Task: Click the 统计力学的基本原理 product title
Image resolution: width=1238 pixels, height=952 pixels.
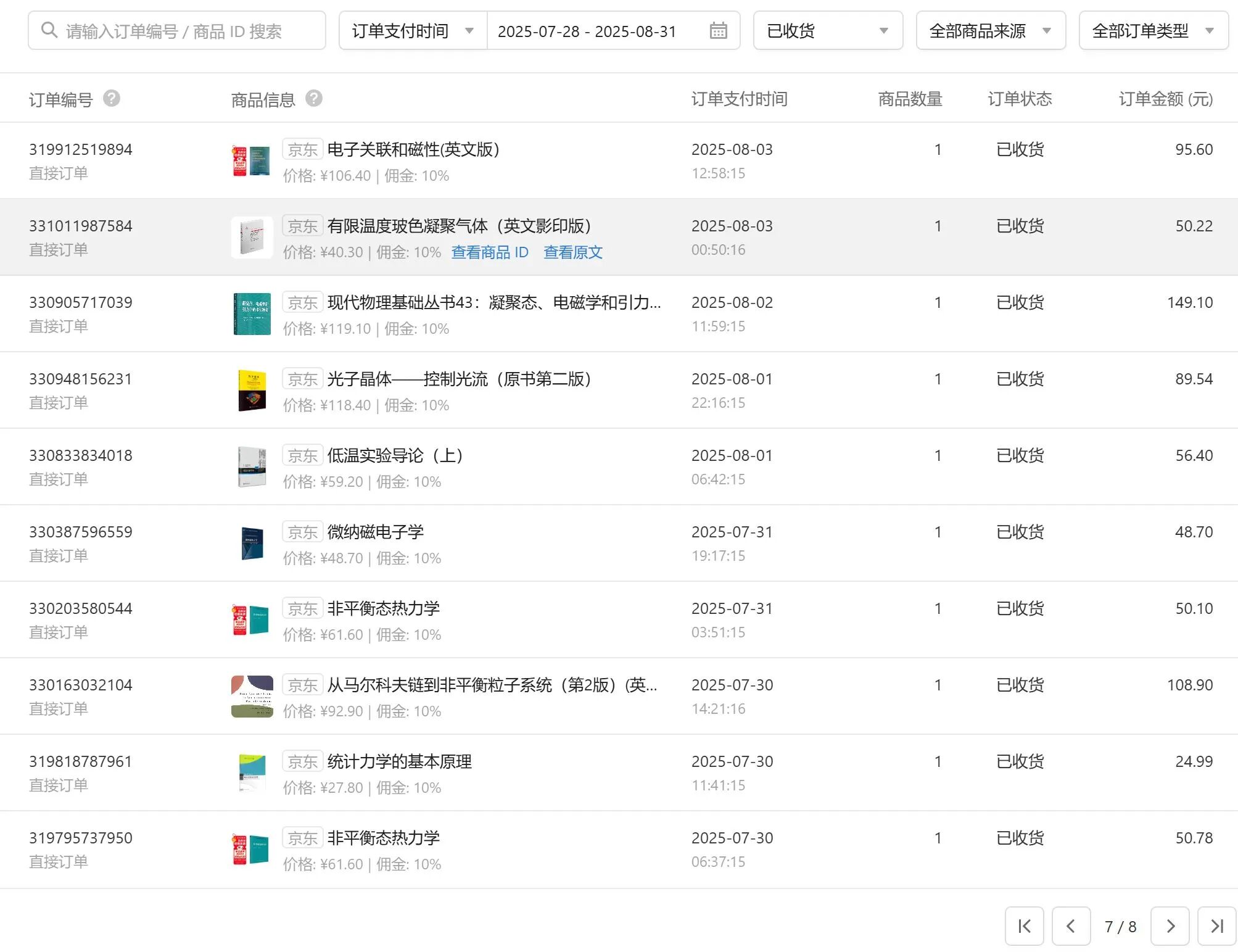Action: coord(399,761)
